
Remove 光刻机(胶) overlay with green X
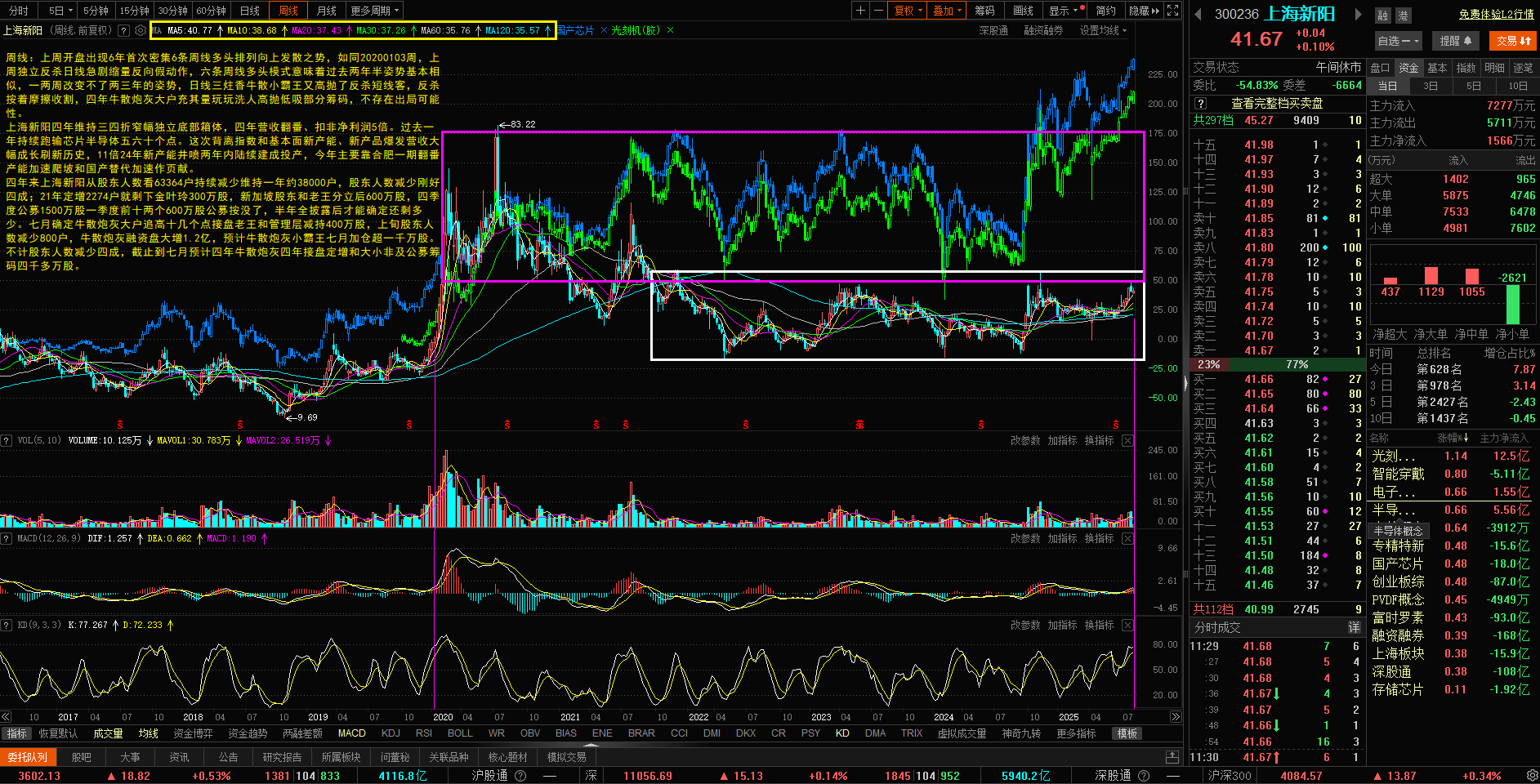(x=670, y=30)
